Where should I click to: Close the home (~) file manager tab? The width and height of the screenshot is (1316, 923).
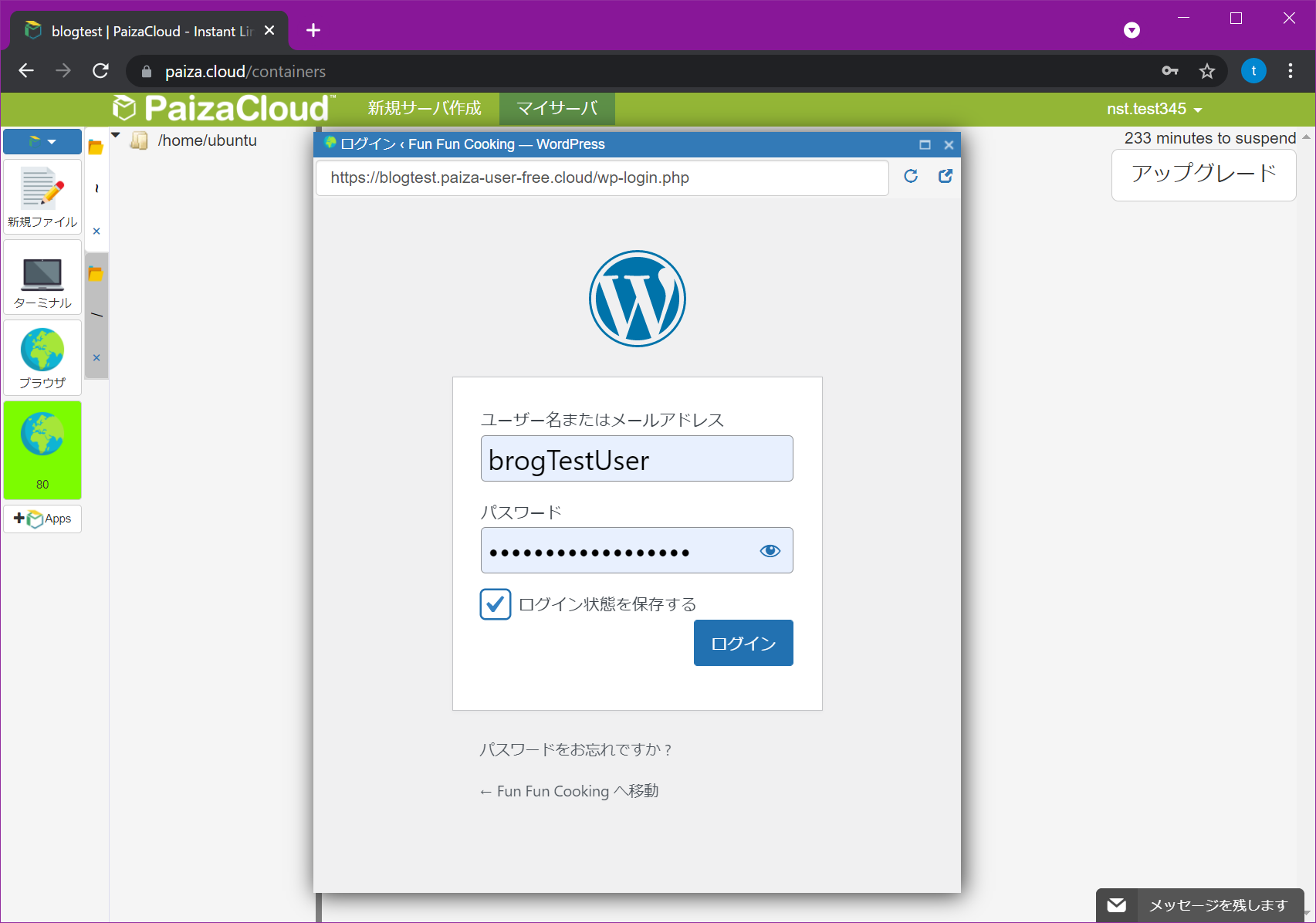pyautogui.click(x=96, y=231)
